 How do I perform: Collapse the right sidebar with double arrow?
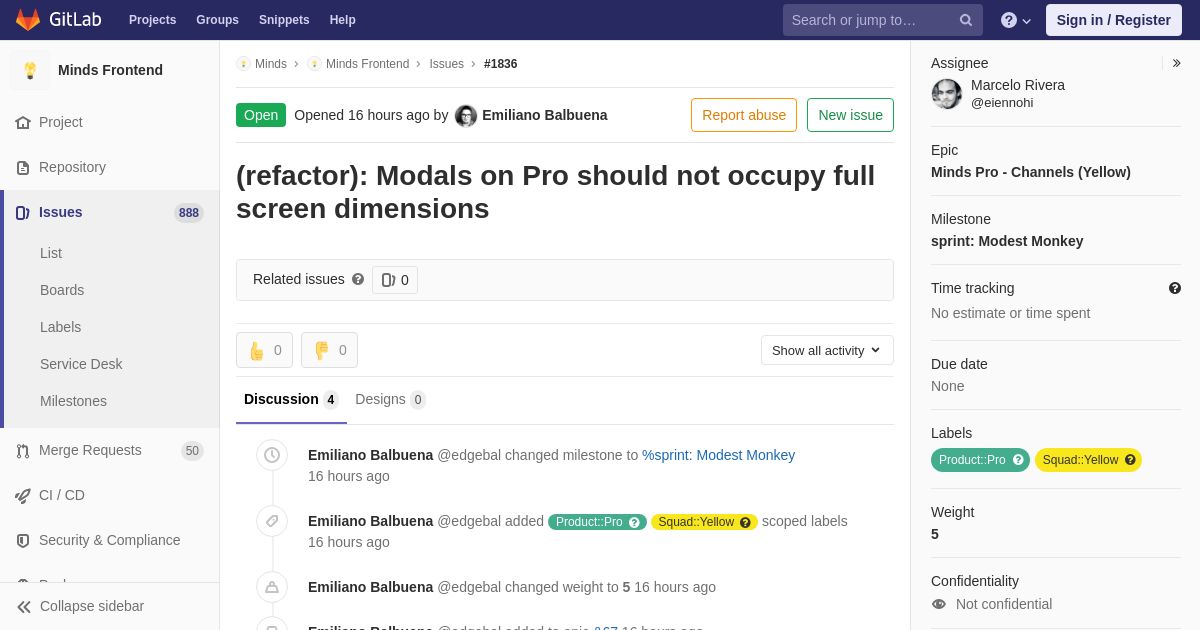coord(1176,63)
